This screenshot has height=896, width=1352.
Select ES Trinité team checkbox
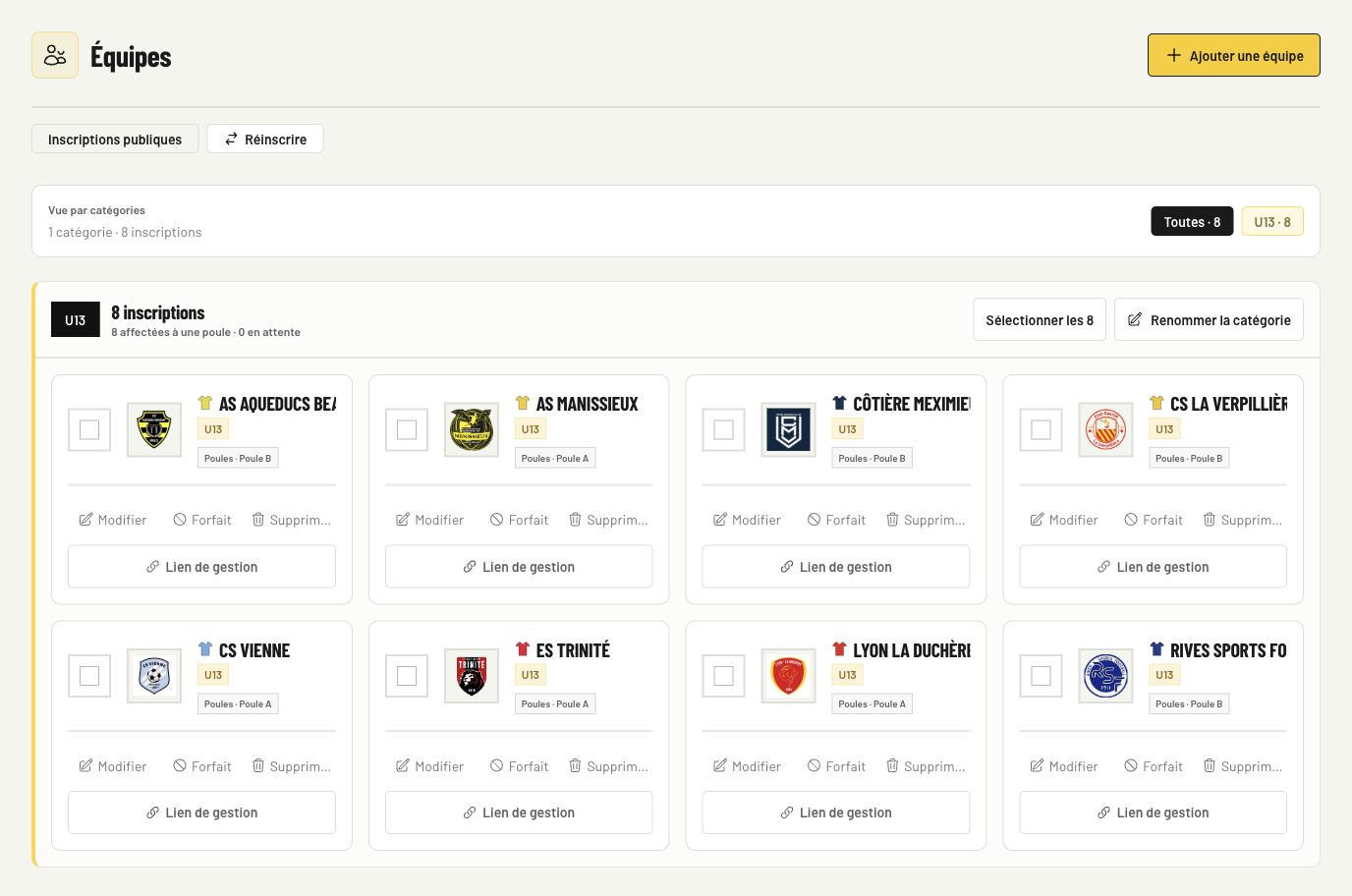(407, 676)
